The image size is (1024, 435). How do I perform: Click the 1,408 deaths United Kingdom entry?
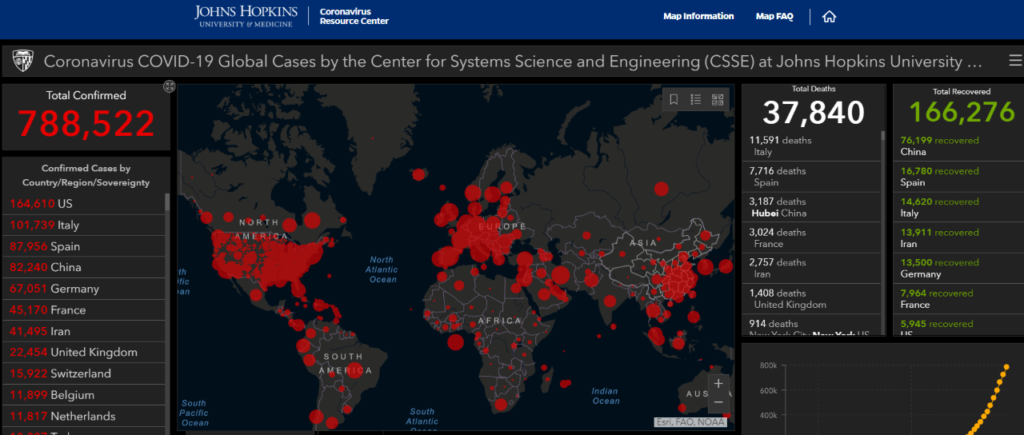(x=811, y=299)
